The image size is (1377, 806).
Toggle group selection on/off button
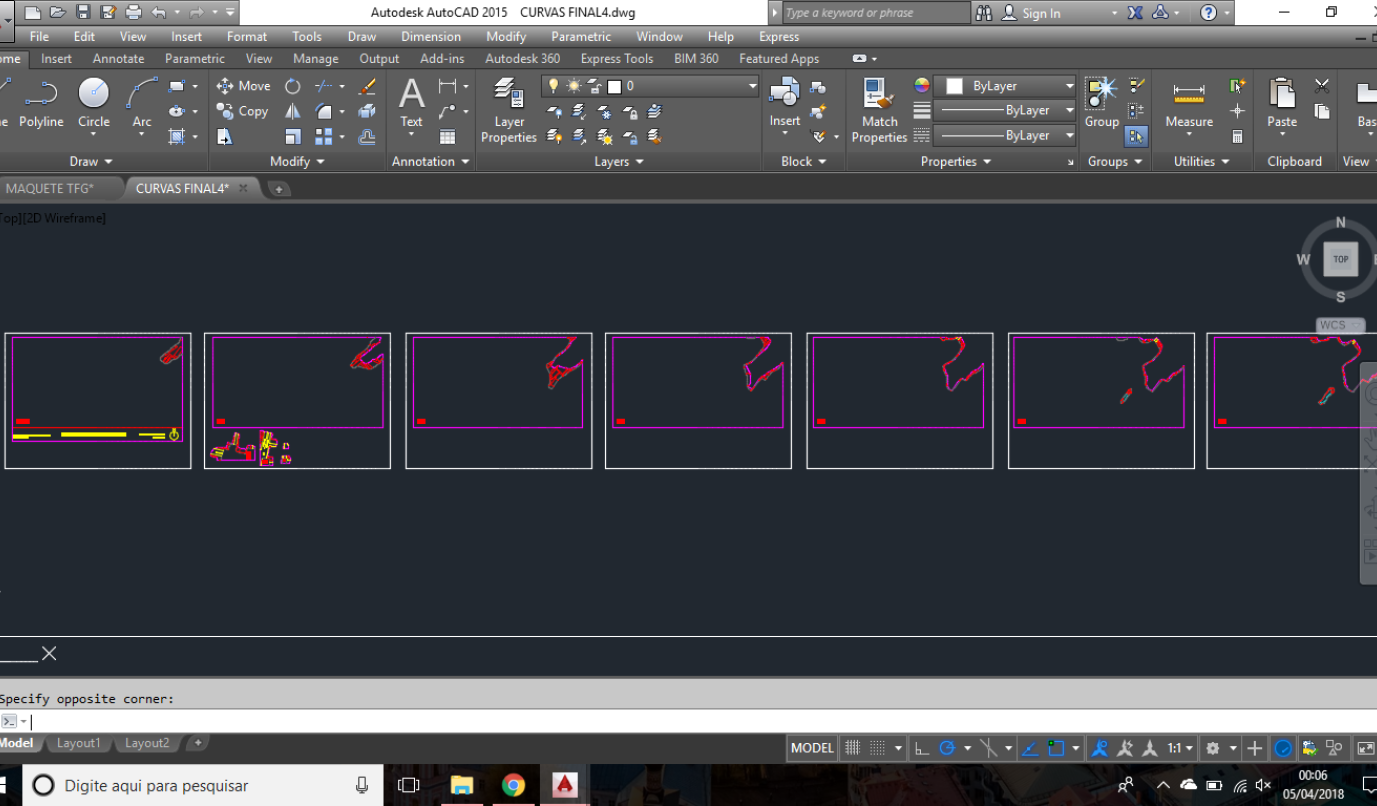pos(1136,136)
